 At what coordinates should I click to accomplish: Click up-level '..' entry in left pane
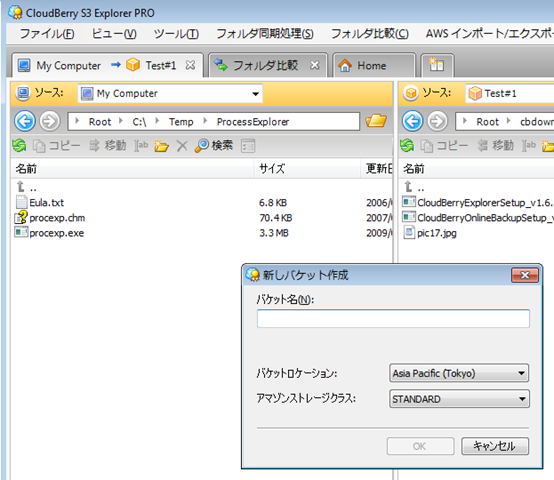pos(26,187)
